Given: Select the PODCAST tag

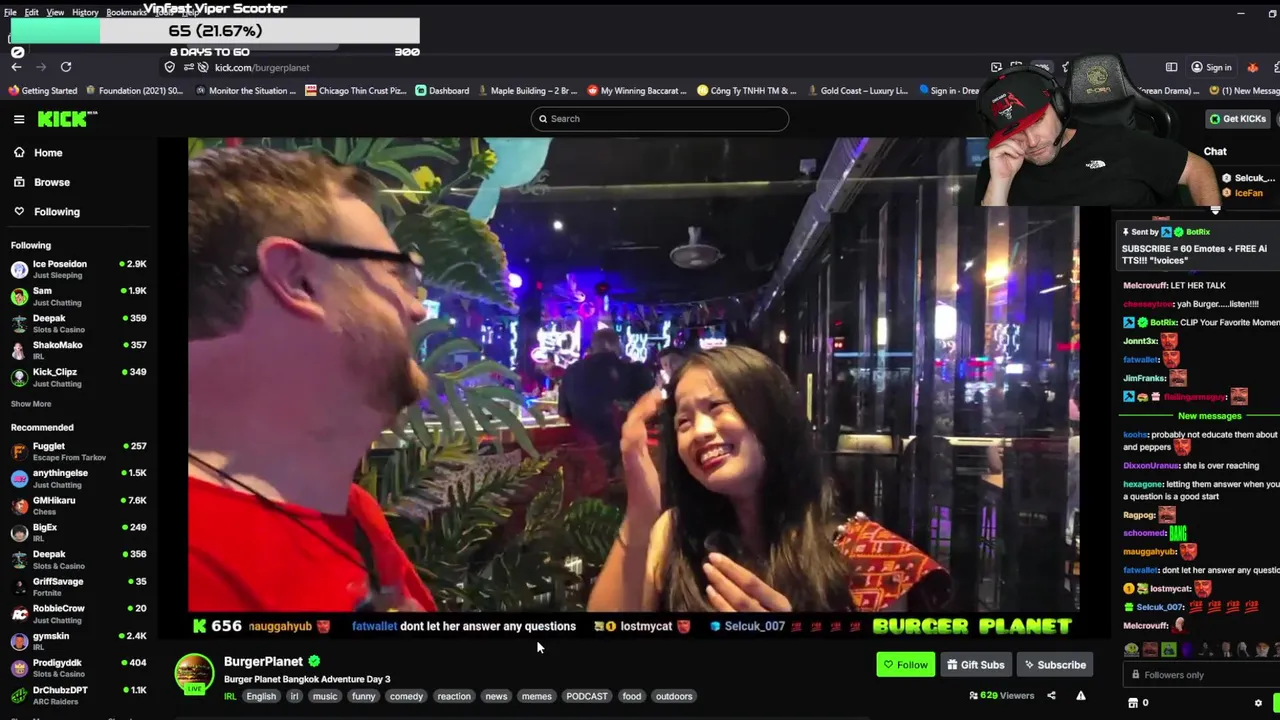Looking at the screenshot, I should (x=587, y=697).
